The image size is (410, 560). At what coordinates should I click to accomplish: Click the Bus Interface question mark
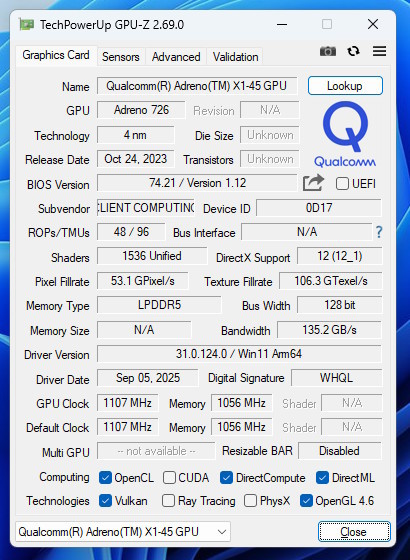[x=379, y=232]
